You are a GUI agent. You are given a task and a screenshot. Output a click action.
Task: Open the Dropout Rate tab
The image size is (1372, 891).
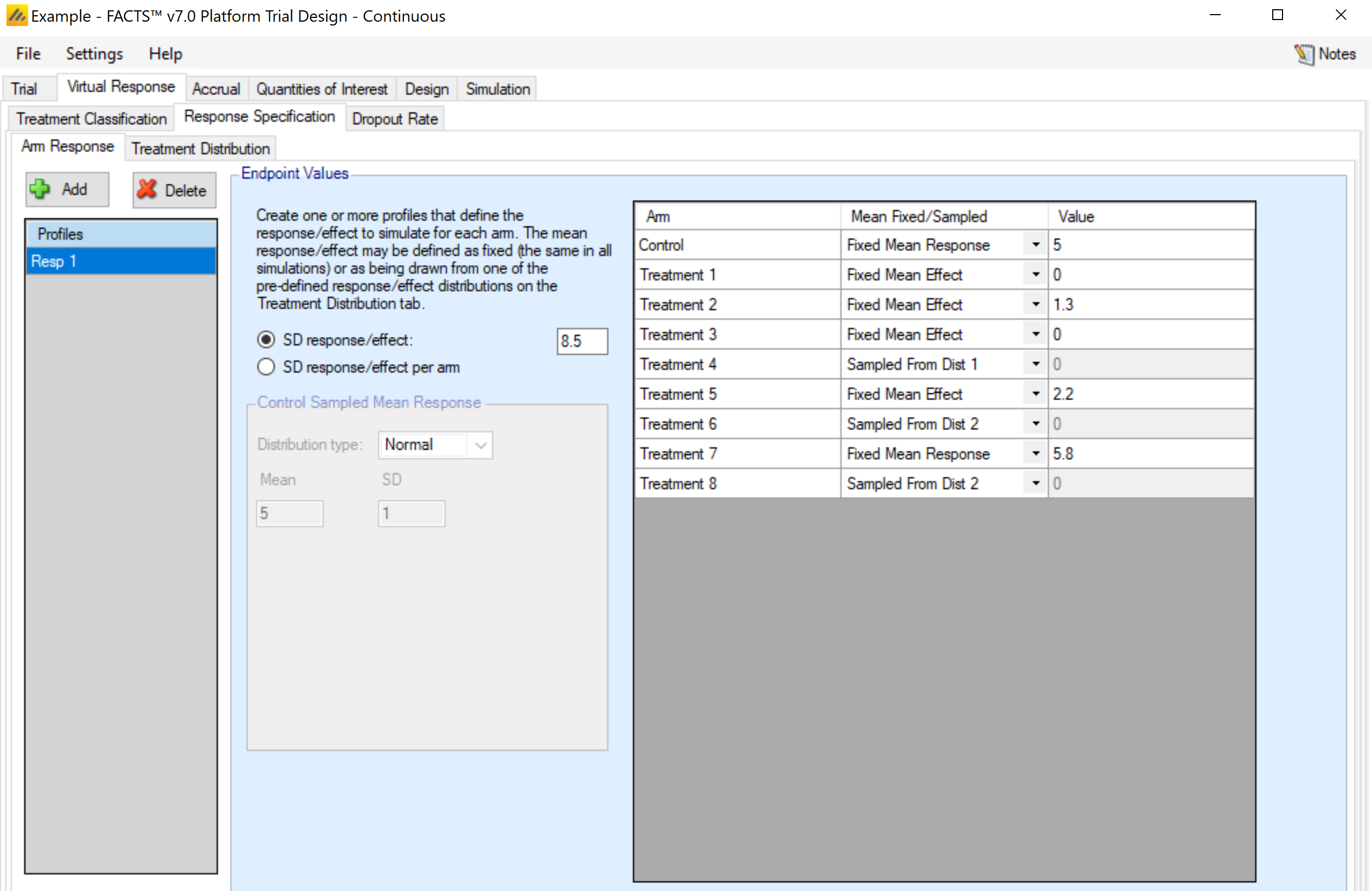[395, 119]
